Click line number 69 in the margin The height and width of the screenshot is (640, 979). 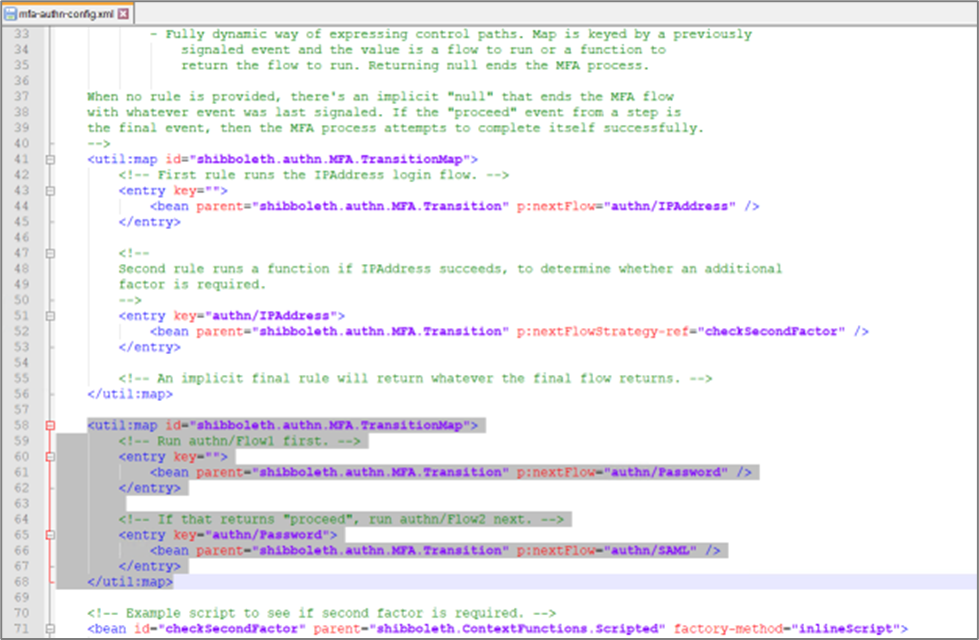point(22,597)
